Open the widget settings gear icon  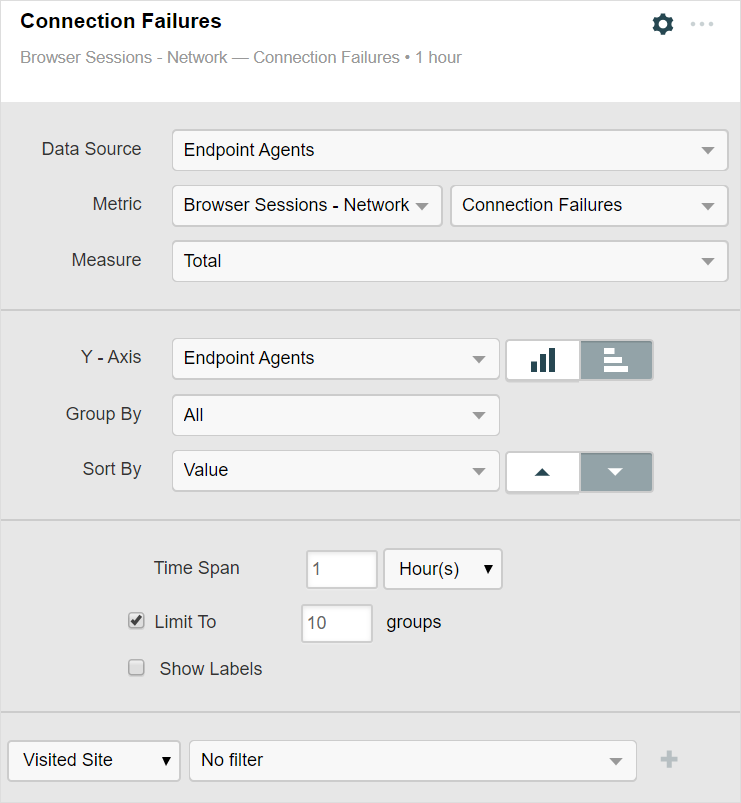tap(662, 24)
